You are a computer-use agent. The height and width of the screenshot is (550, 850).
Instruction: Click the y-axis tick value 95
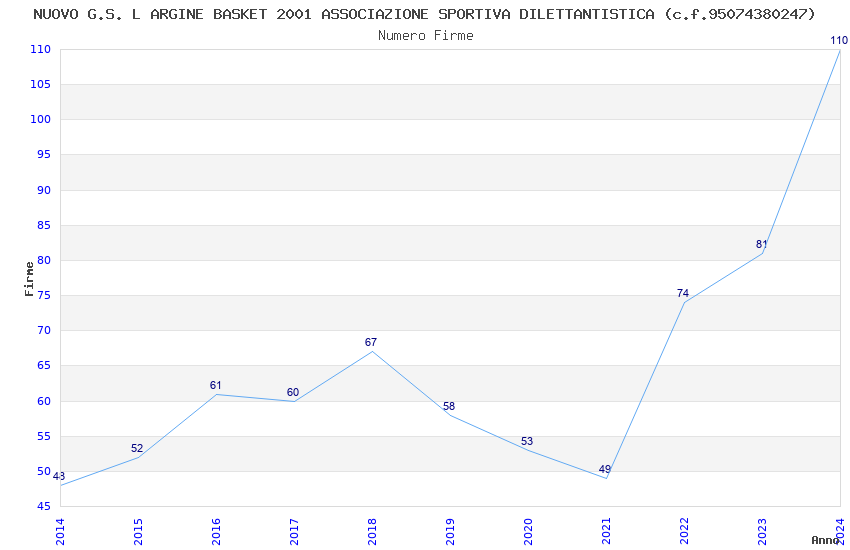pyautogui.click(x=44, y=154)
